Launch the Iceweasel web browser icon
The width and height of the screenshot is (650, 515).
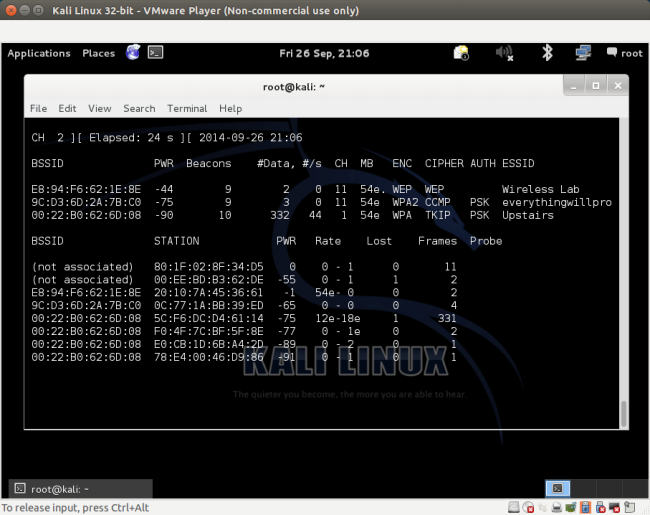tap(133, 53)
